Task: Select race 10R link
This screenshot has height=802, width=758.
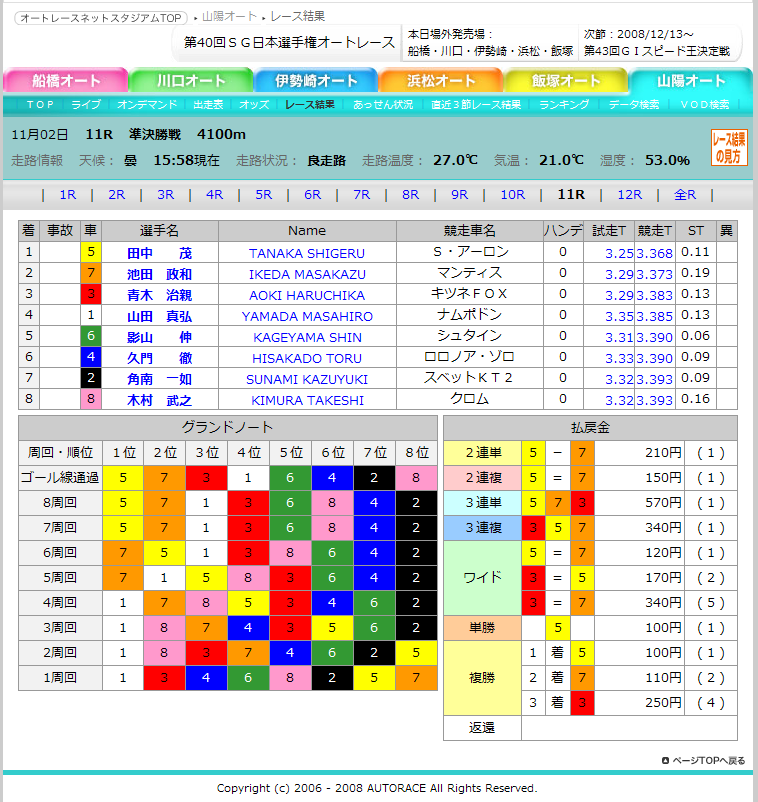Action: click(x=512, y=195)
